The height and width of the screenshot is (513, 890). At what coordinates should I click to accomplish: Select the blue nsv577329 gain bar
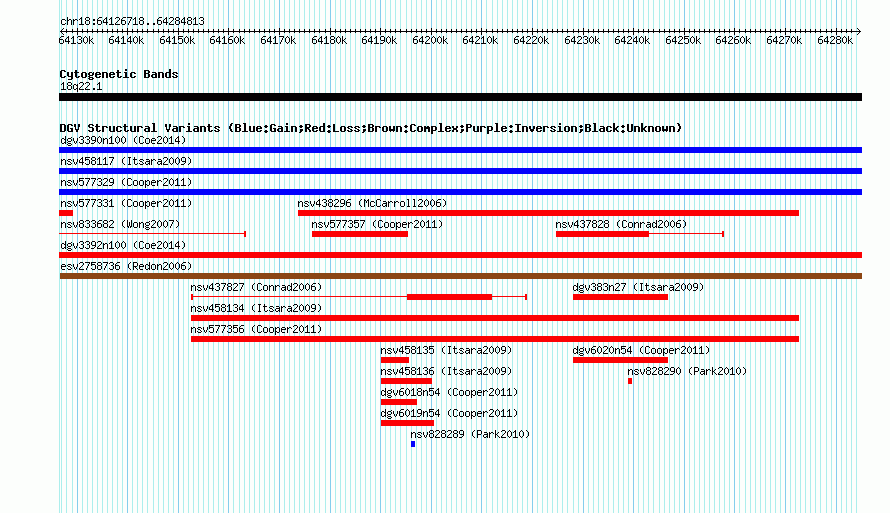460,192
